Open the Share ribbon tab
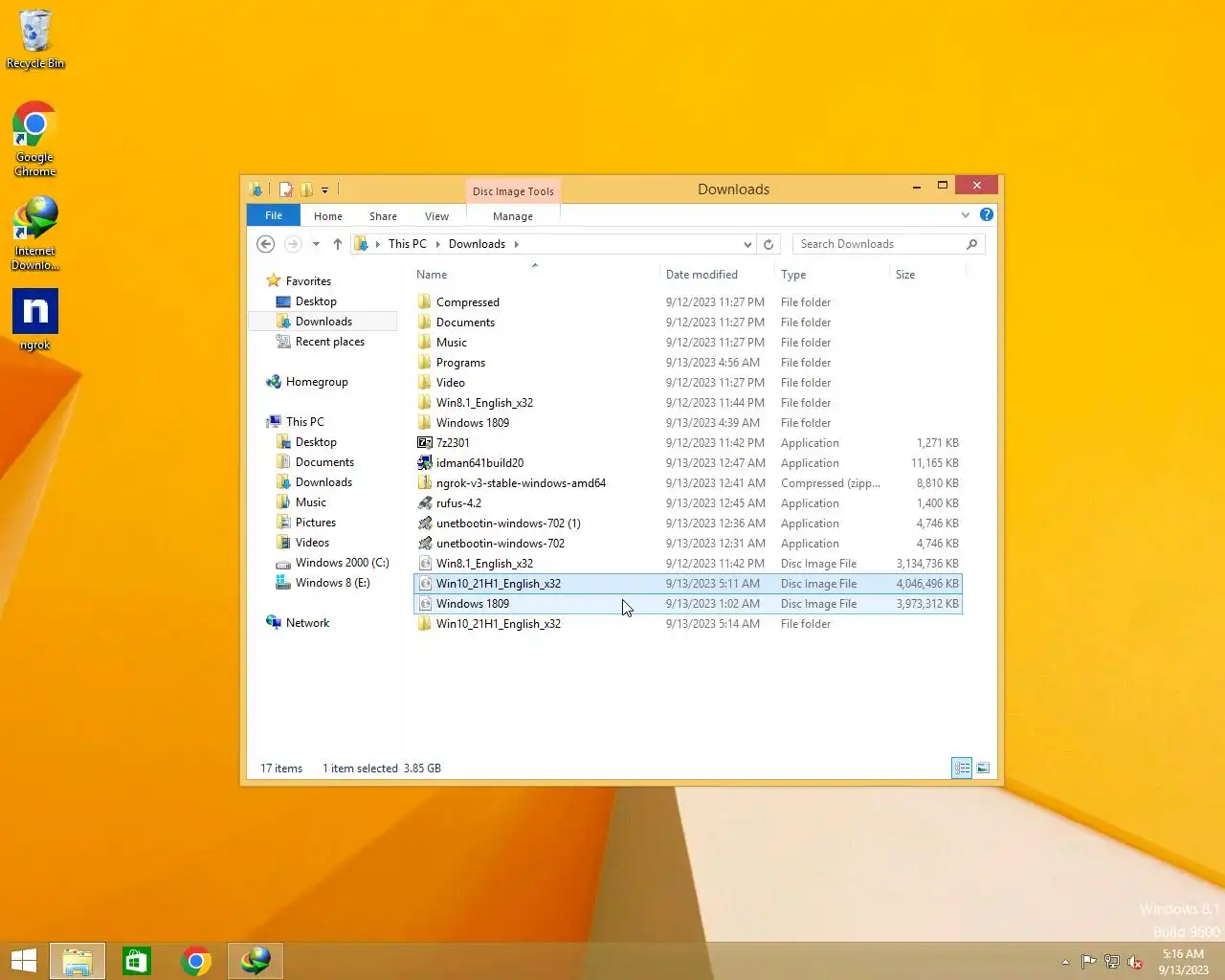Image resolution: width=1225 pixels, height=980 pixels. (383, 216)
